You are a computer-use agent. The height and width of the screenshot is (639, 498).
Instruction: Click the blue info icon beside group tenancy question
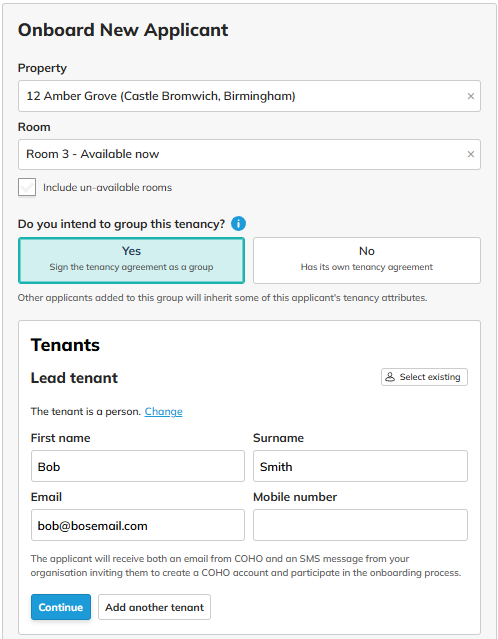point(238,223)
